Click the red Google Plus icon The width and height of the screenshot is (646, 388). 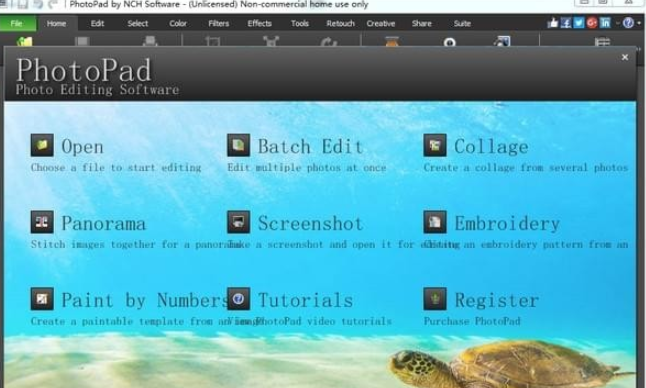tap(592, 23)
